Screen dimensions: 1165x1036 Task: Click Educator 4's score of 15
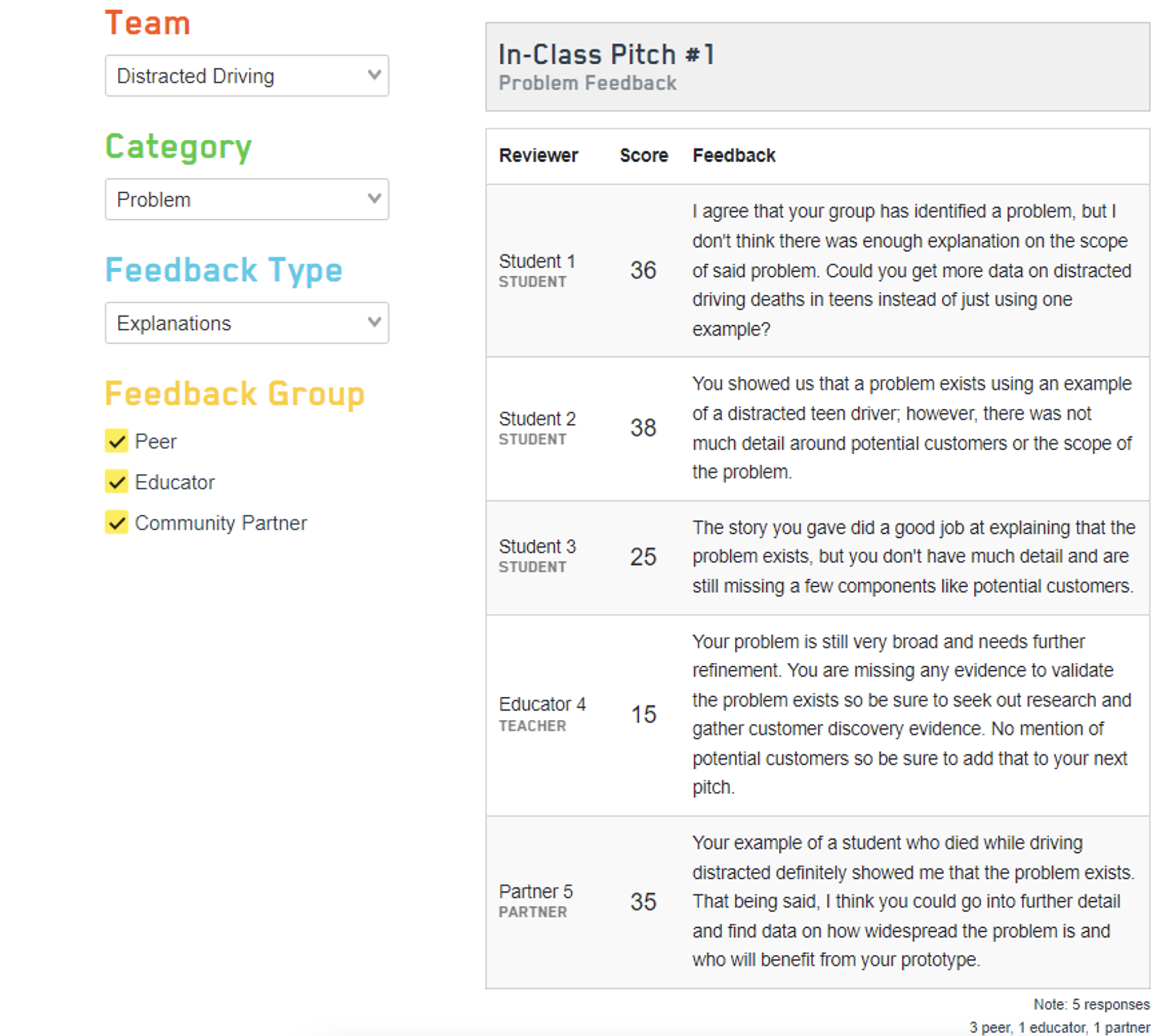(x=643, y=715)
